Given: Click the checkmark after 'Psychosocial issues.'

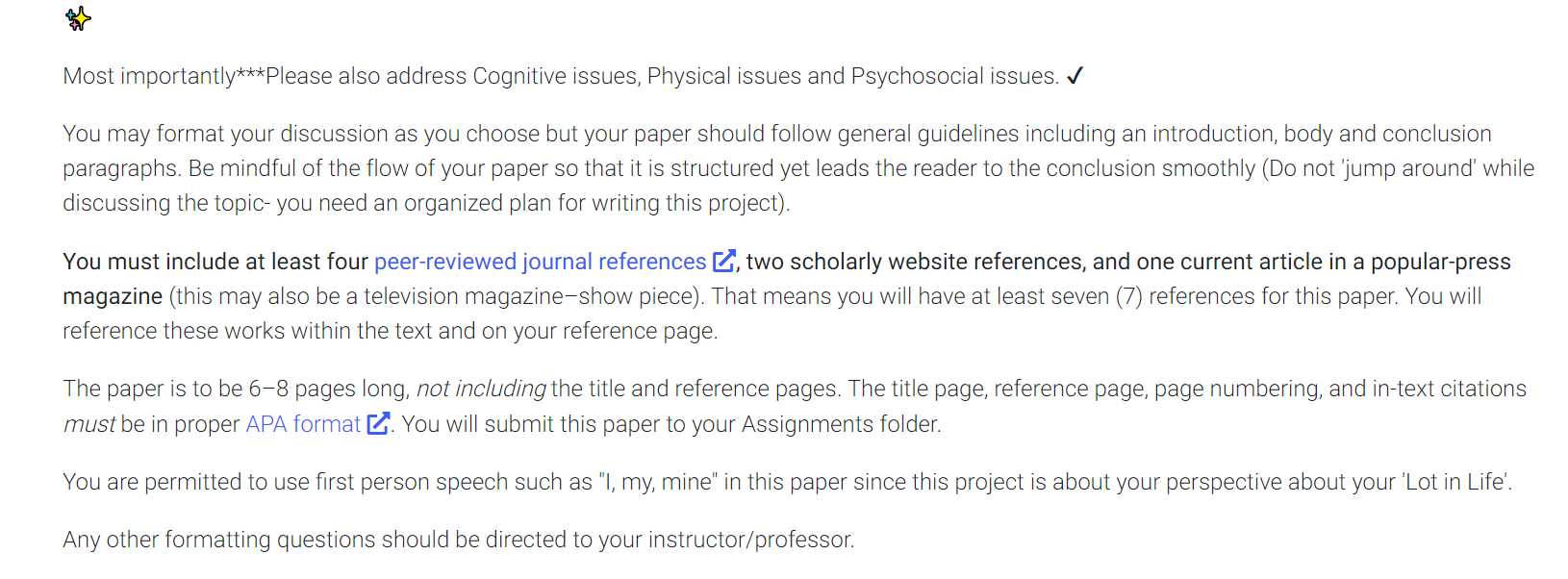Looking at the screenshot, I should pos(1075,76).
